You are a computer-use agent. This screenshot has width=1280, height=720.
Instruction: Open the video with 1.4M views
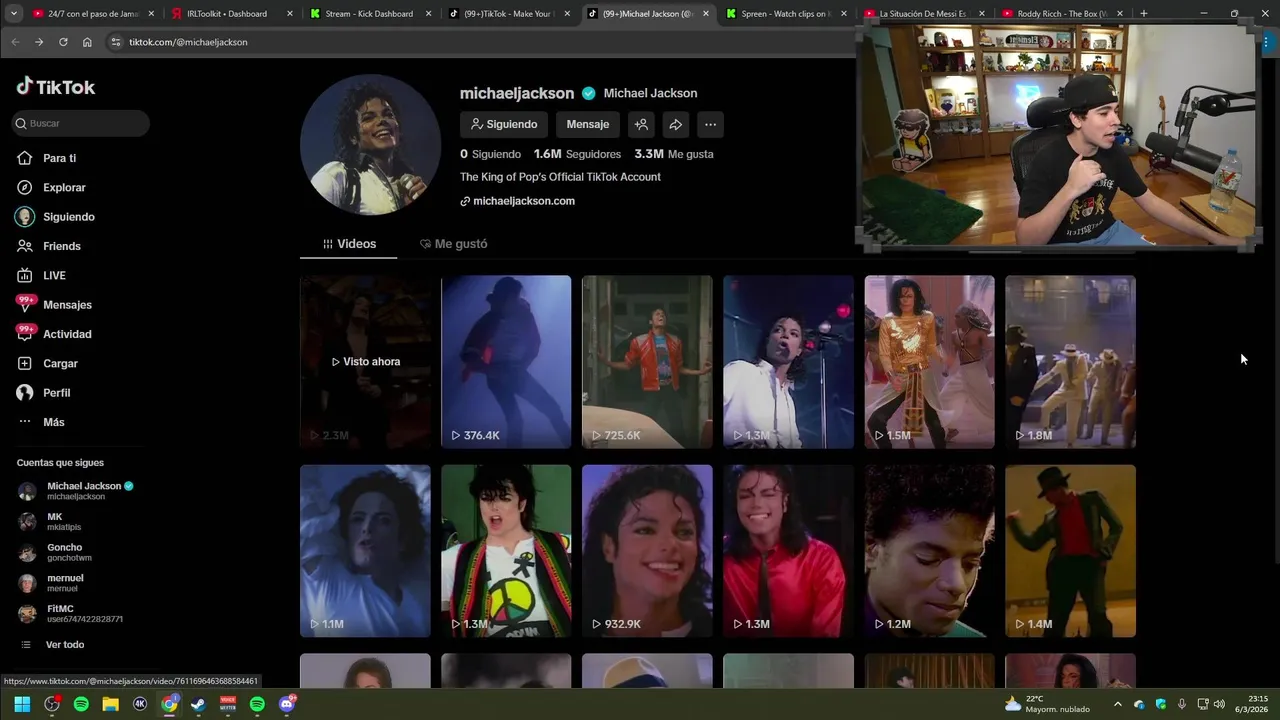coord(1070,551)
